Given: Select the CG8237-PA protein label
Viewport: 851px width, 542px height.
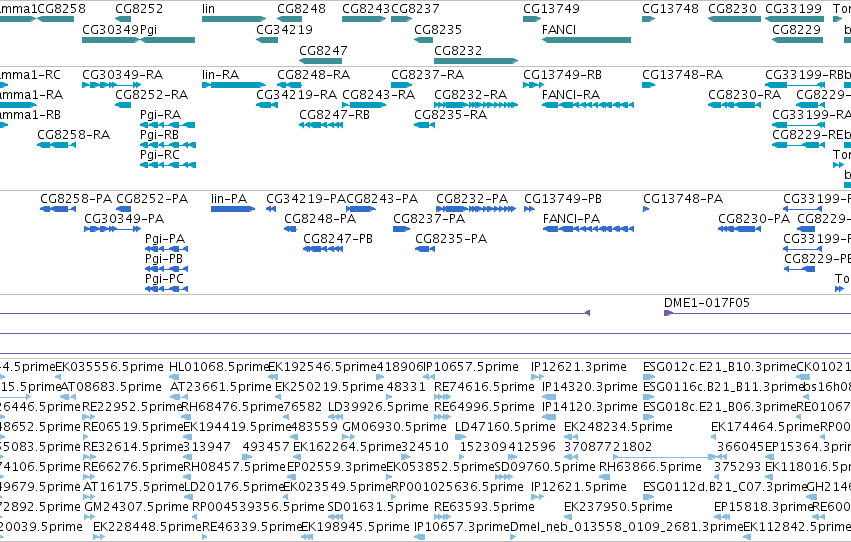Looking at the screenshot, I should coord(429,219).
